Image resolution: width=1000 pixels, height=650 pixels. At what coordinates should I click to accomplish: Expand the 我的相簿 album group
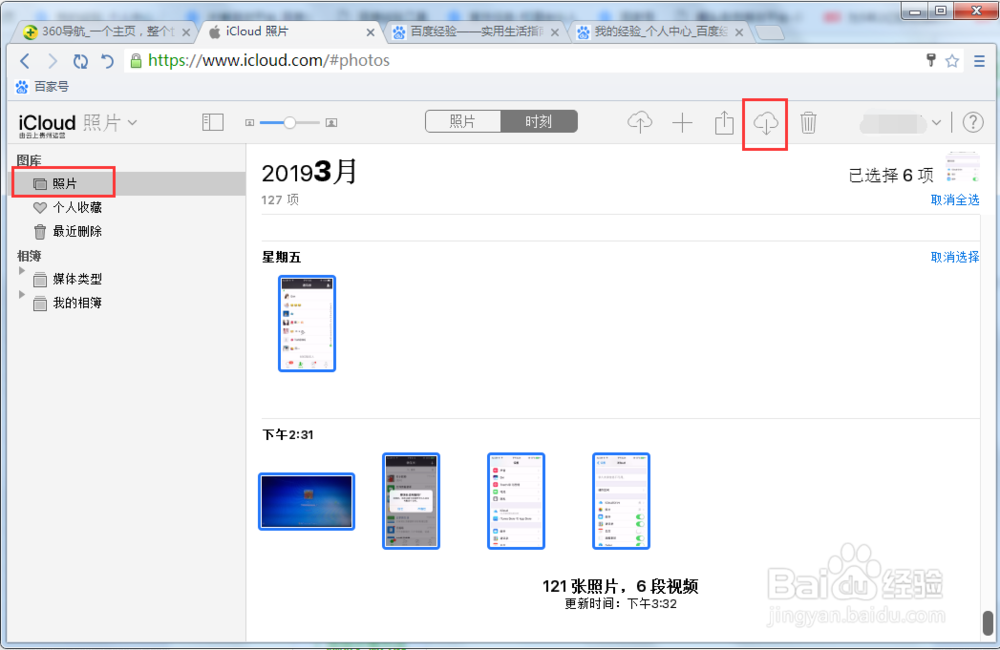[x=22, y=295]
